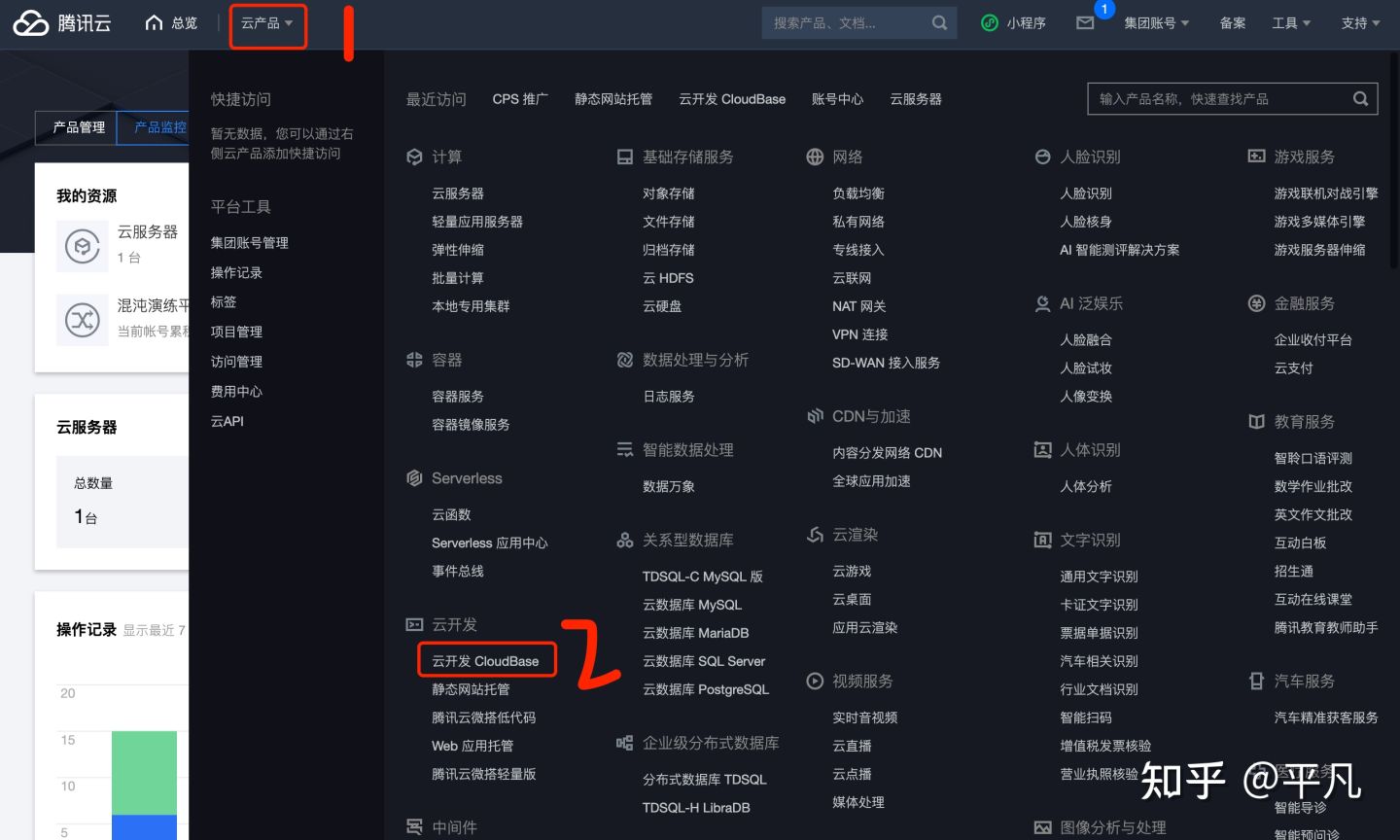The width and height of the screenshot is (1400, 840).
Task: Click the 数据处理与分析 category icon
Action: tap(625, 361)
